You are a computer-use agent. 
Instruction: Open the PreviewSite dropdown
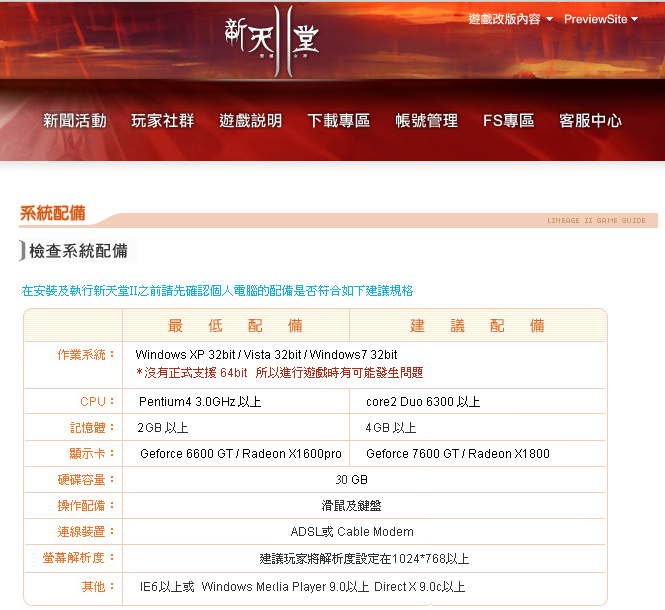pyautogui.click(x=601, y=19)
